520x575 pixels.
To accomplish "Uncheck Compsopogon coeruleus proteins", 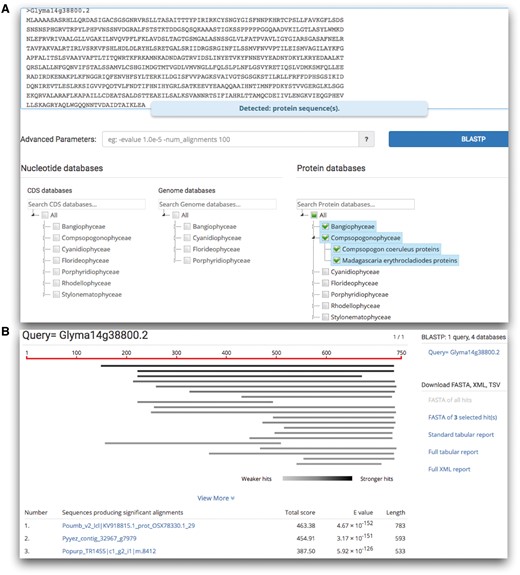I will pyautogui.click(x=337, y=249).
